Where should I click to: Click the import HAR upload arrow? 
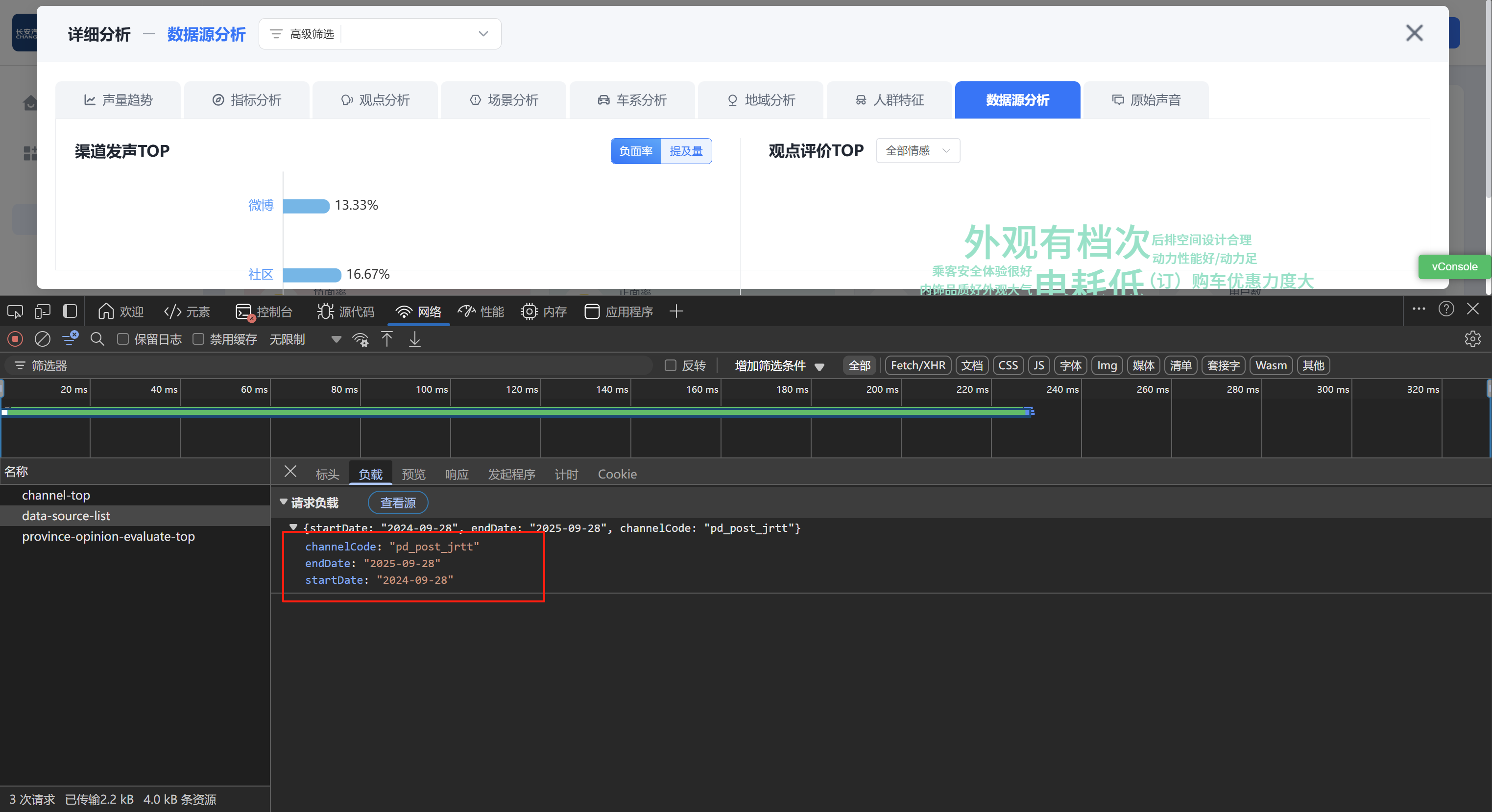387,339
